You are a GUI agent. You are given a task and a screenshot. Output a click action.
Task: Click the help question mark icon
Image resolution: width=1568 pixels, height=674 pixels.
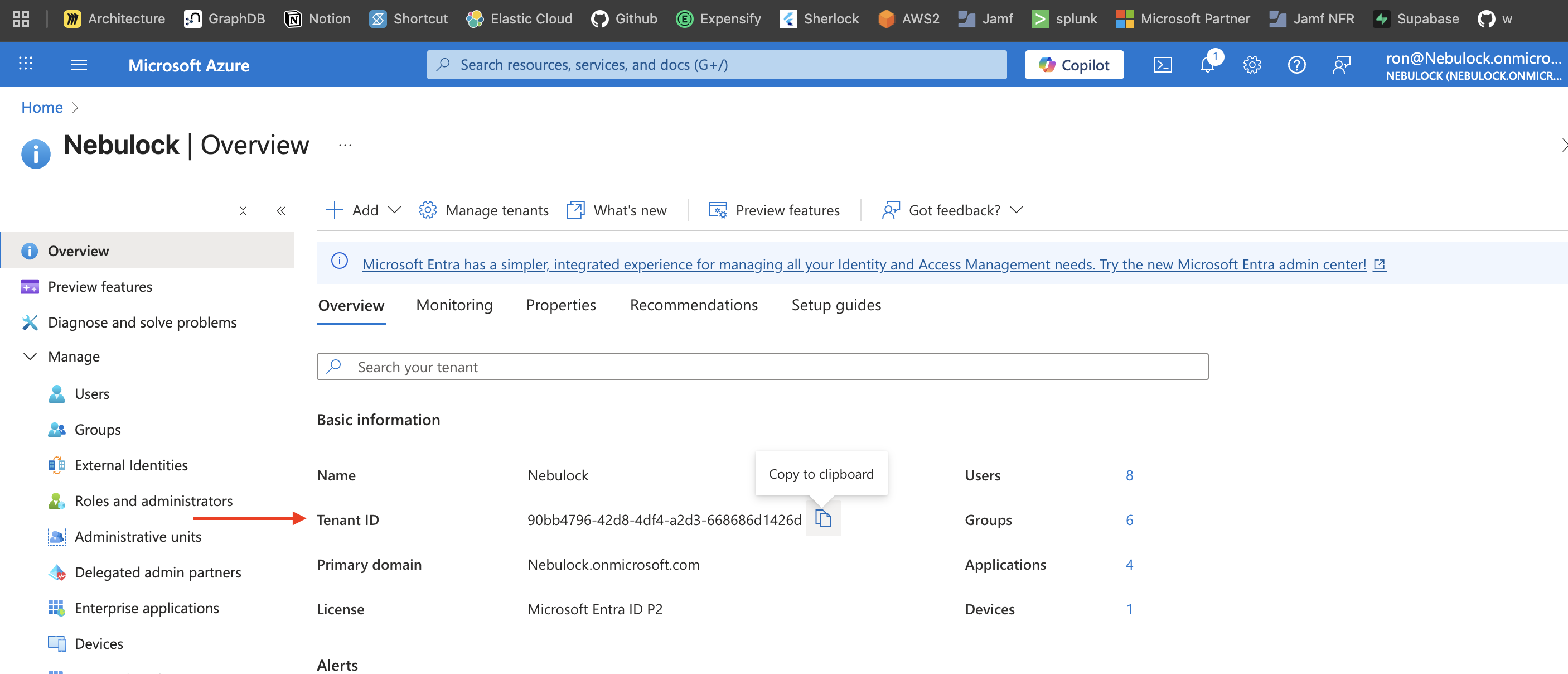click(x=1296, y=65)
